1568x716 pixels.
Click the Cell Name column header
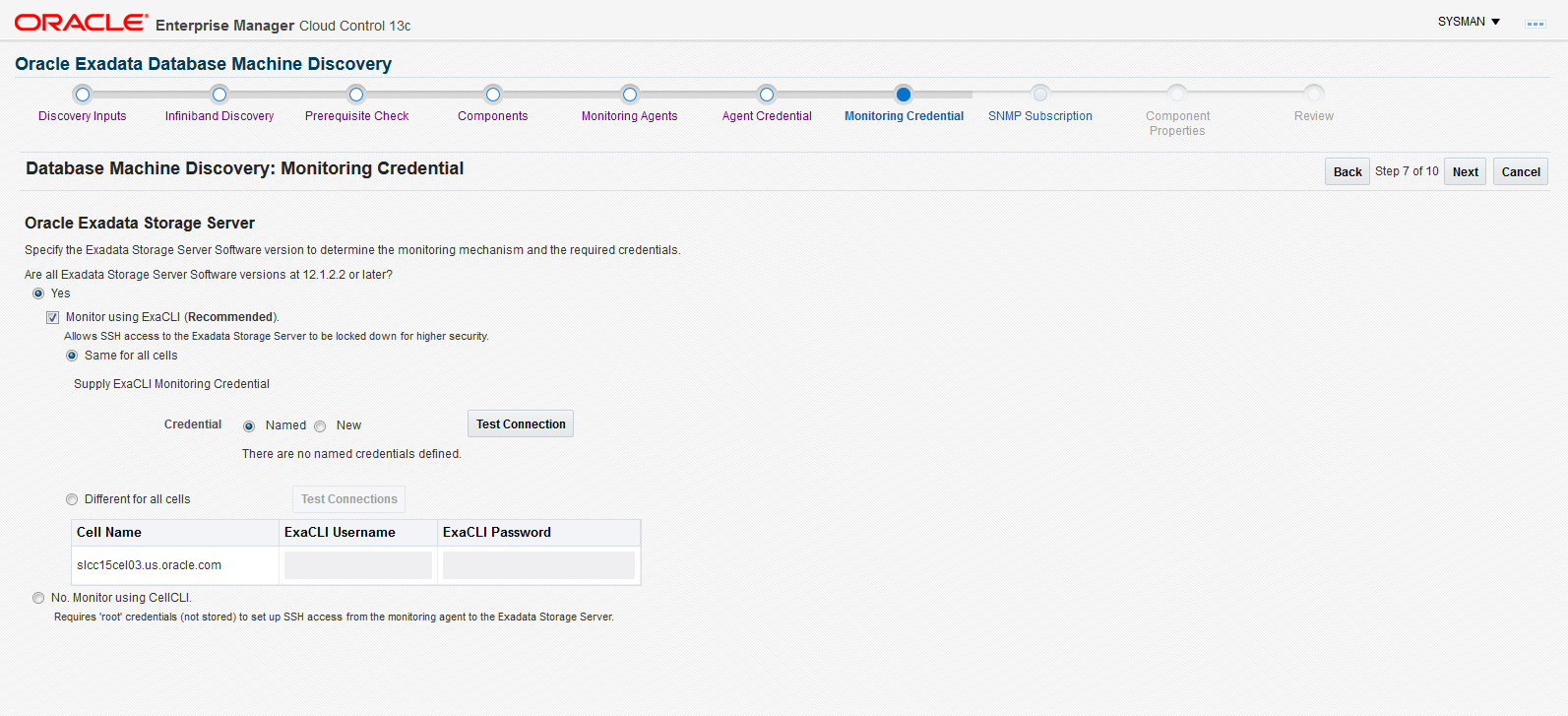(x=175, y=533)
